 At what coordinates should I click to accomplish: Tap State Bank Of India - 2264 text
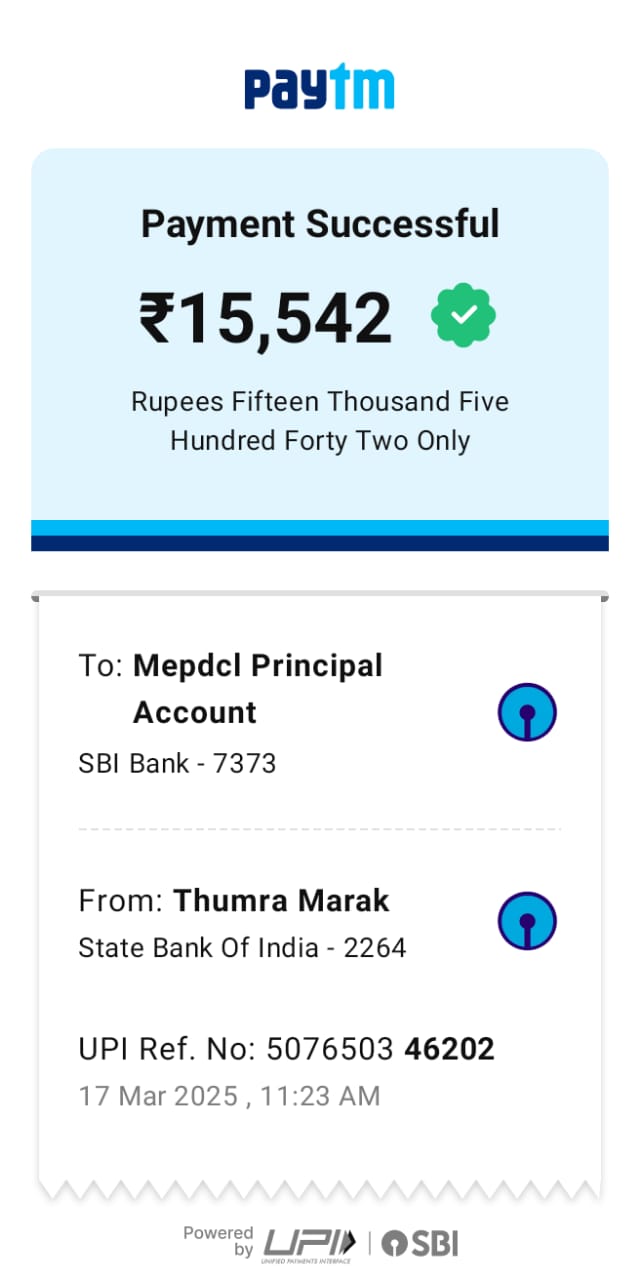coord(242,948)
